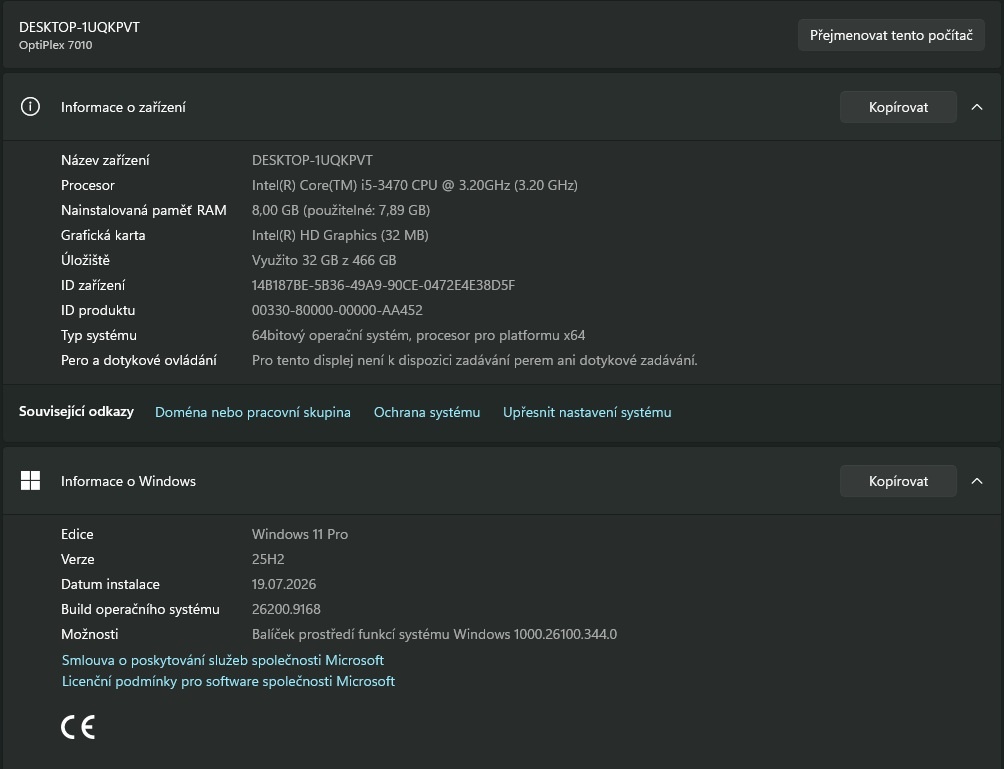
Task: Click the ID zařízení label
Action: (x=93, y=285)
